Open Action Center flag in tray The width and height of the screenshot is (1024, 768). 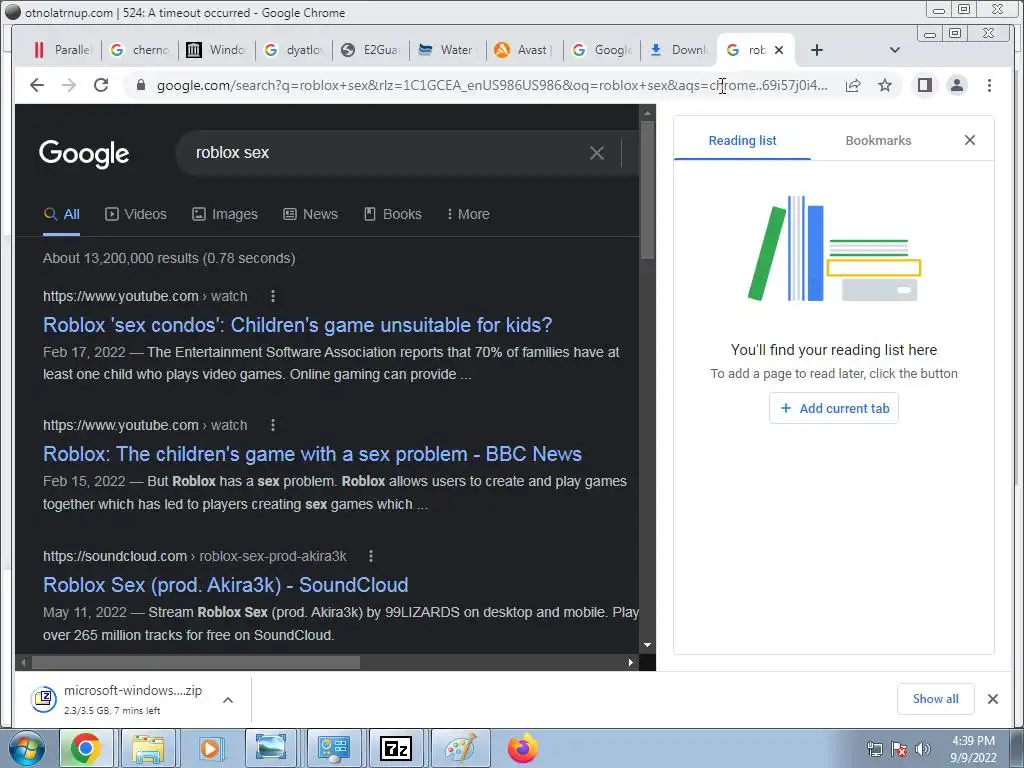(899, 749)
